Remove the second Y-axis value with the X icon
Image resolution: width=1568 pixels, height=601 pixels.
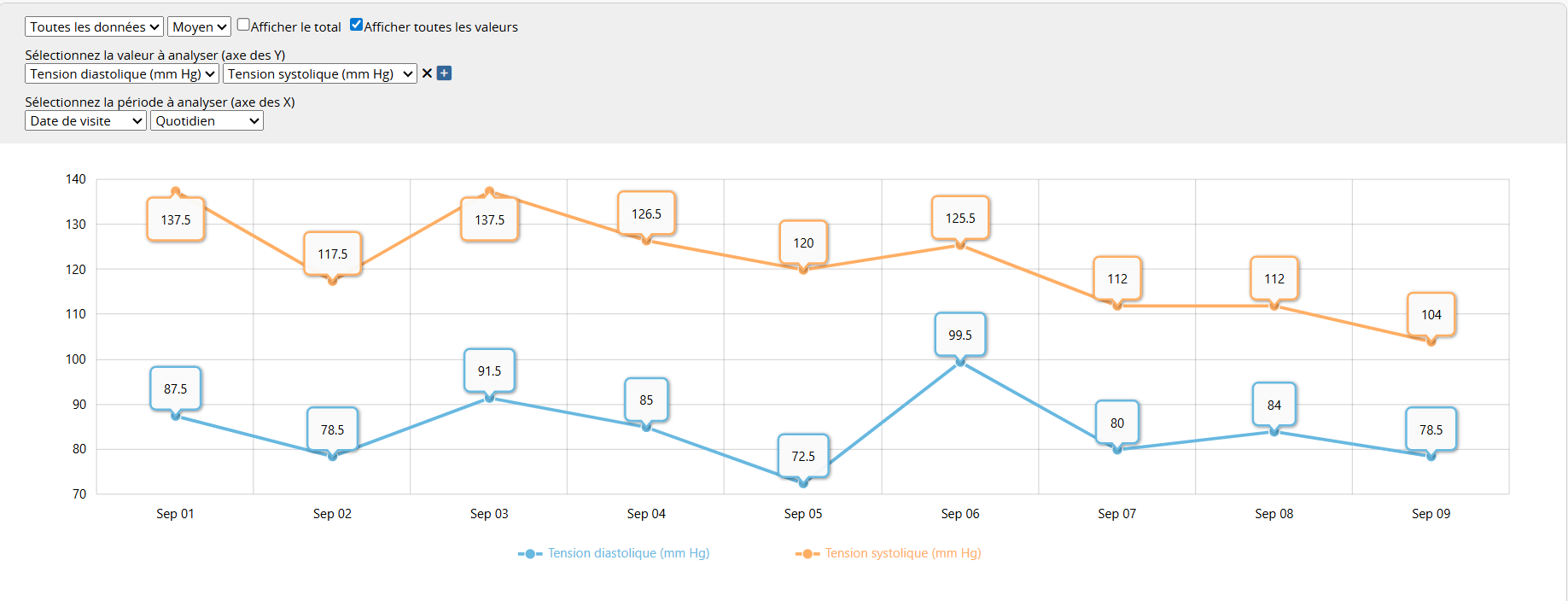427,73
